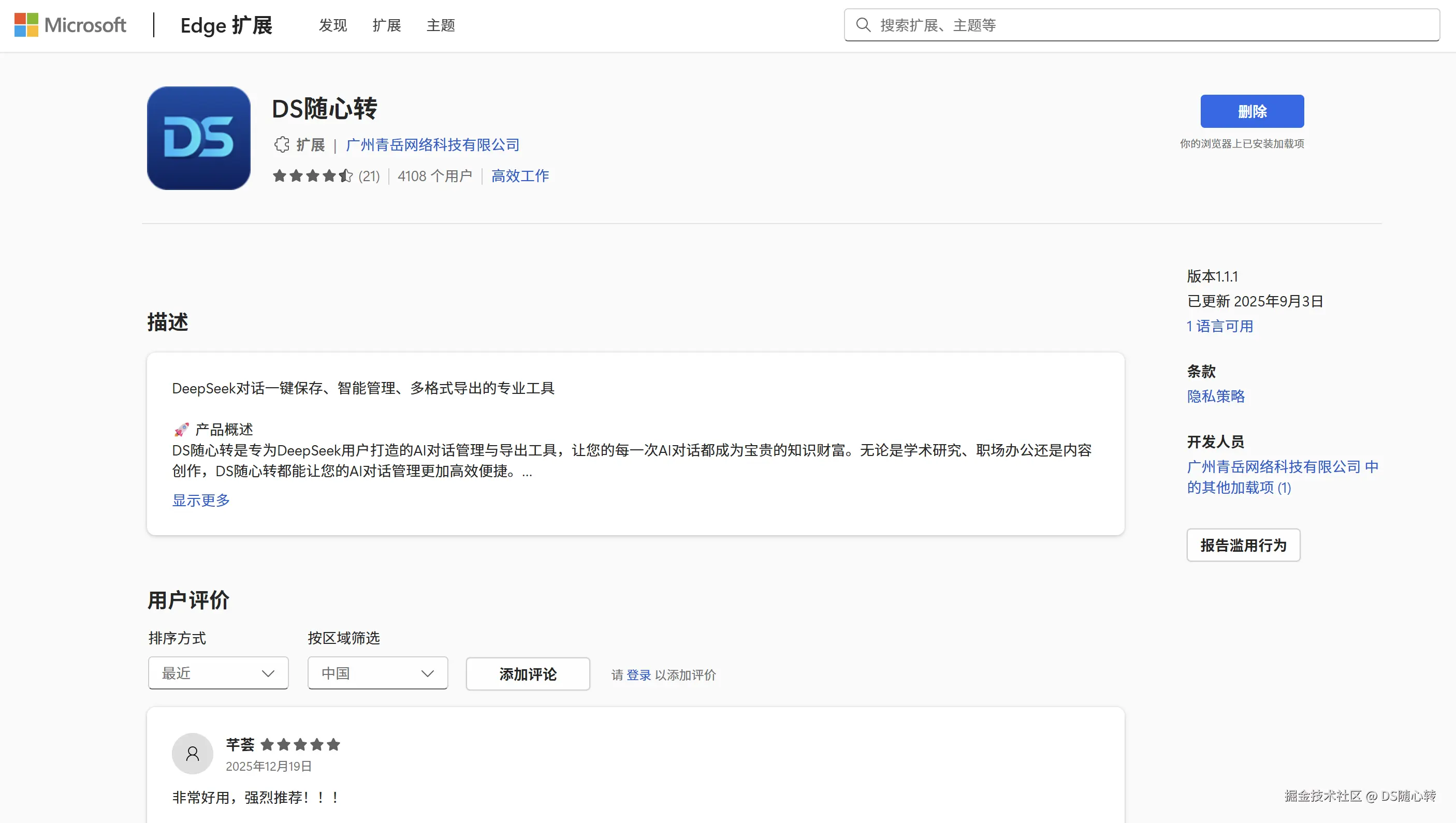1456x823 pixels.
Task: Click review date 2025年12月19日
Action: (269, 767)
